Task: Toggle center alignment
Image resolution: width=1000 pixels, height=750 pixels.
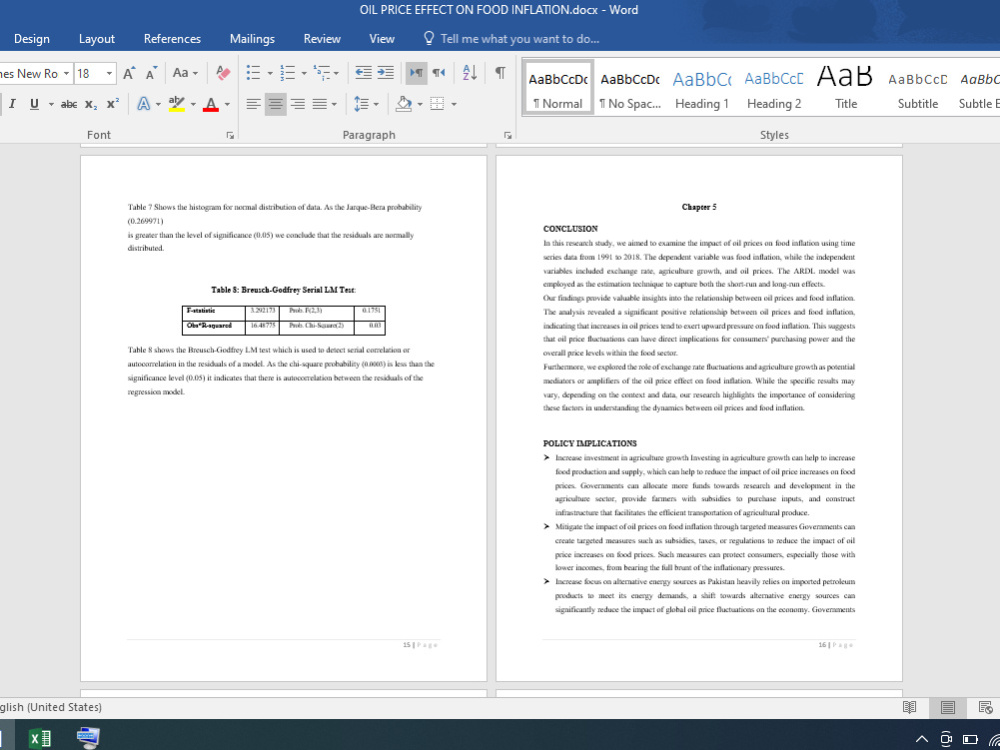Action: point(276,104)
